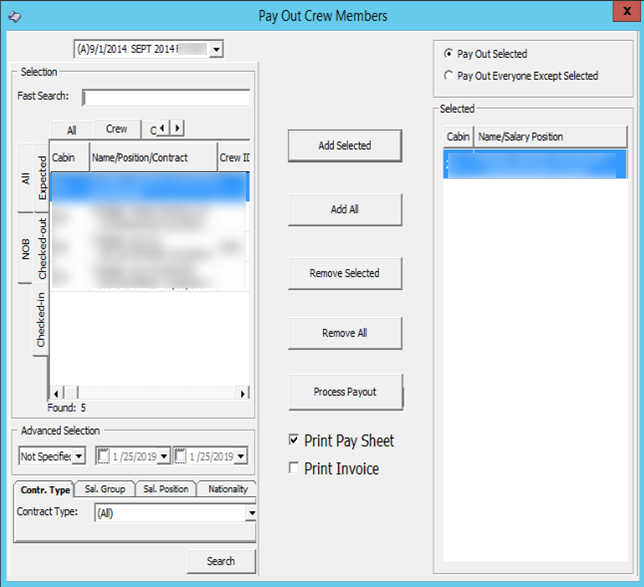Switch to the Crew tab
The width and height of the screenshot is (644, 587).
point(117,129)
